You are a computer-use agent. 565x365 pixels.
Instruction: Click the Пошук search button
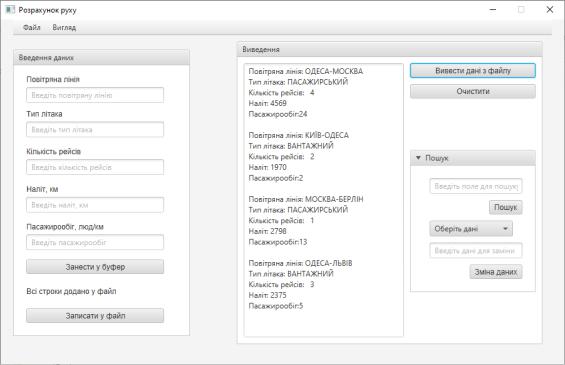tap(506, 207)
